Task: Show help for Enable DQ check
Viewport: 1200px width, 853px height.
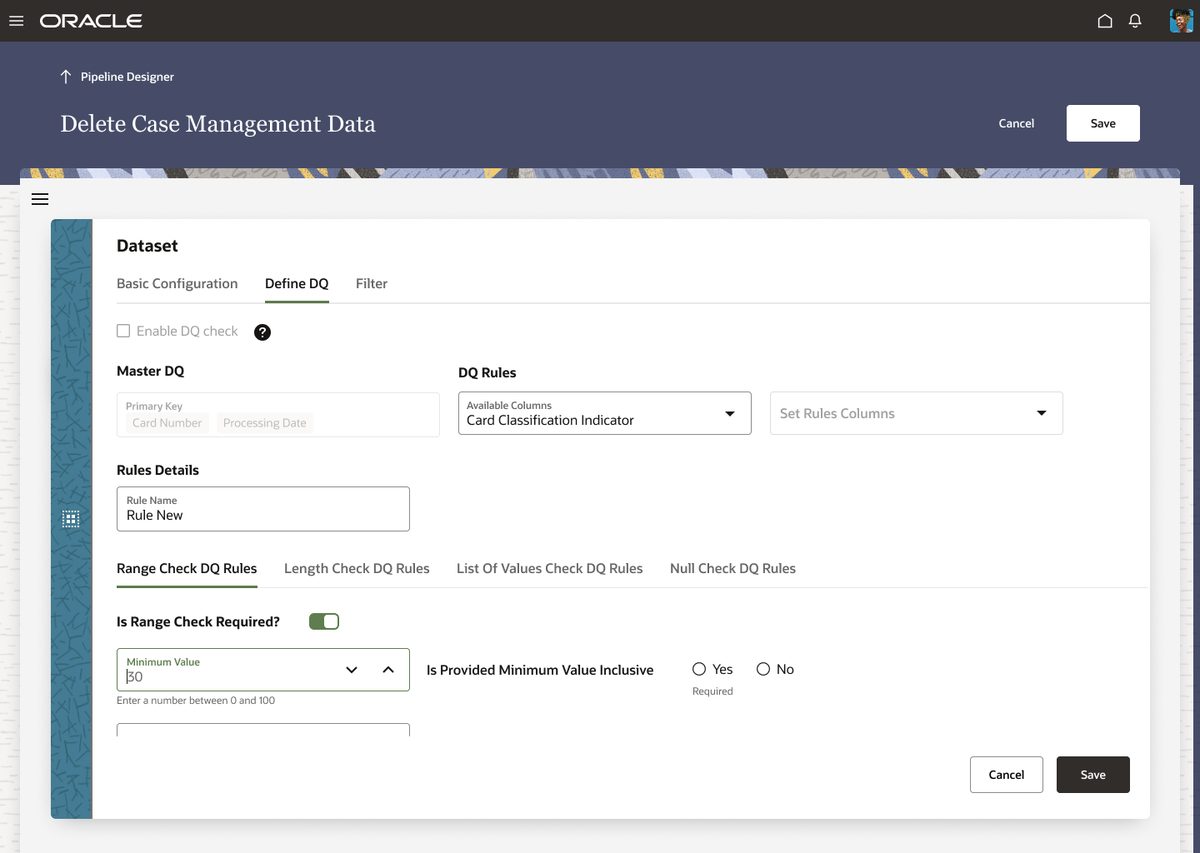Action: coord(262,332)
